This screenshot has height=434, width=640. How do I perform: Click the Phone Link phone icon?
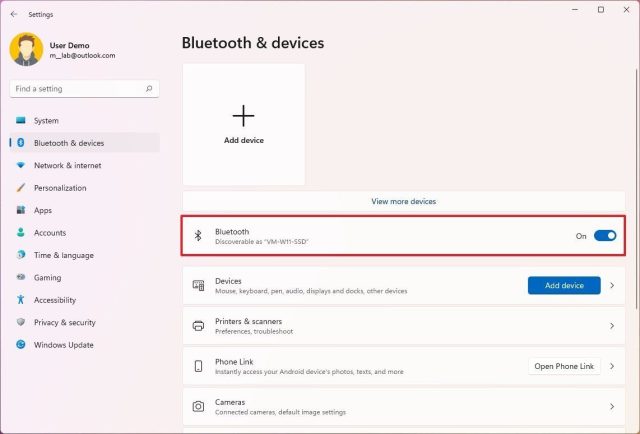tap(198, 366)
